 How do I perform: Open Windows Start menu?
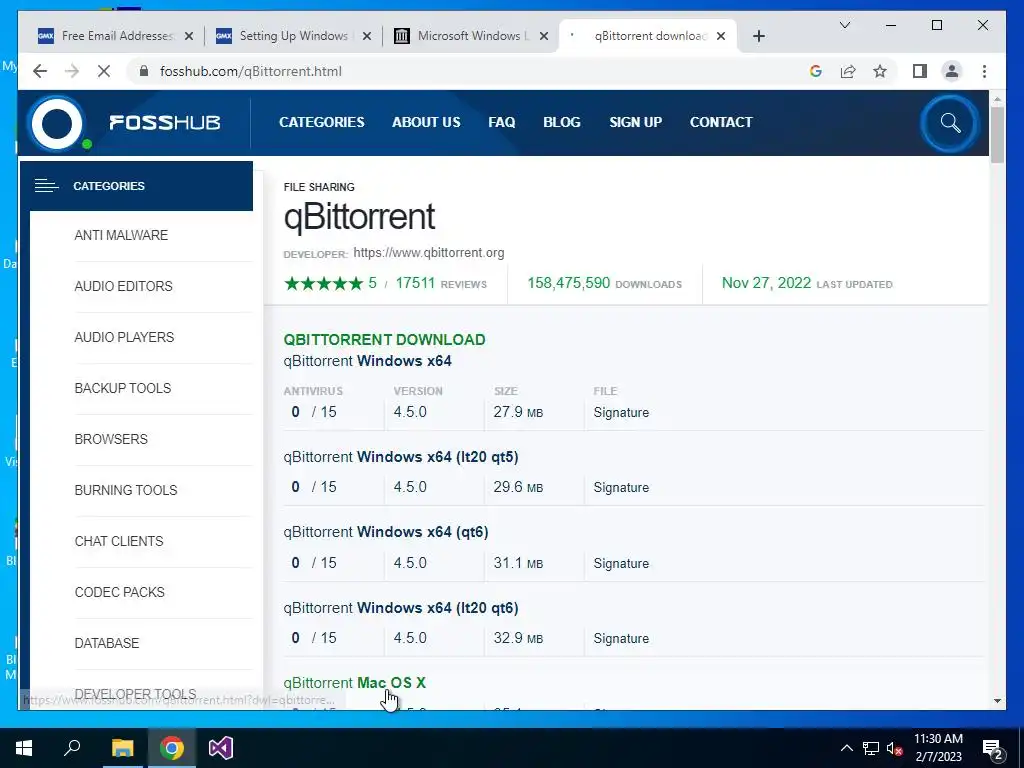(x=24, y=748)
